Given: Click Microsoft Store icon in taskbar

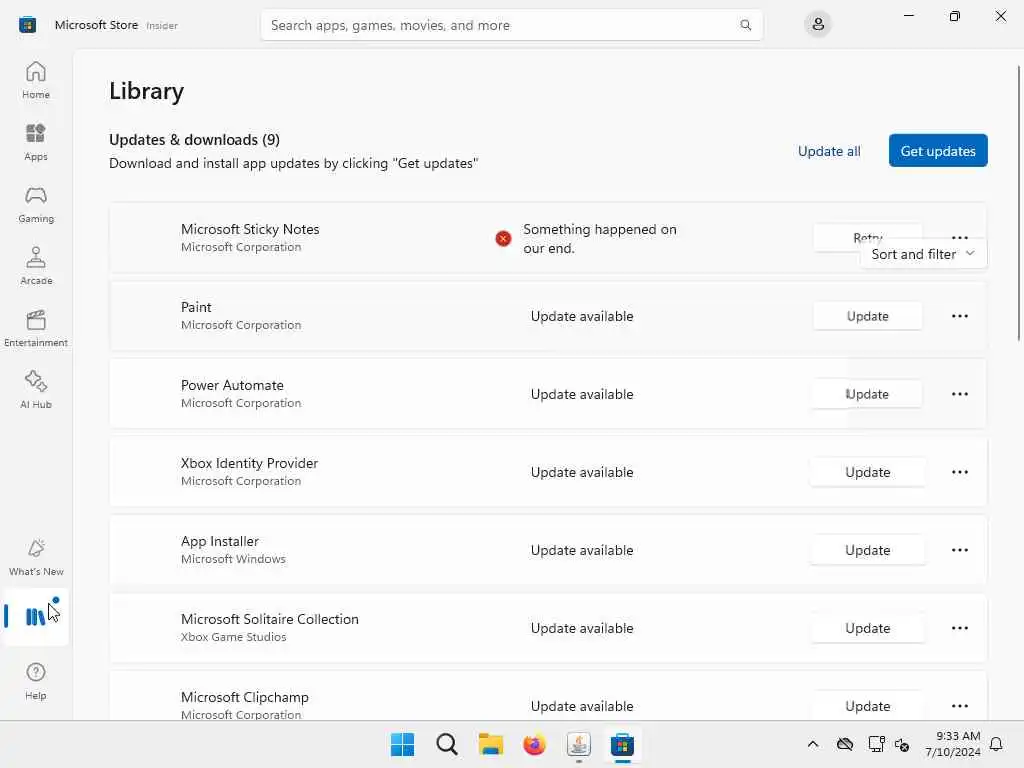Looking at the screenshot, I should click(x=622, y=744).
